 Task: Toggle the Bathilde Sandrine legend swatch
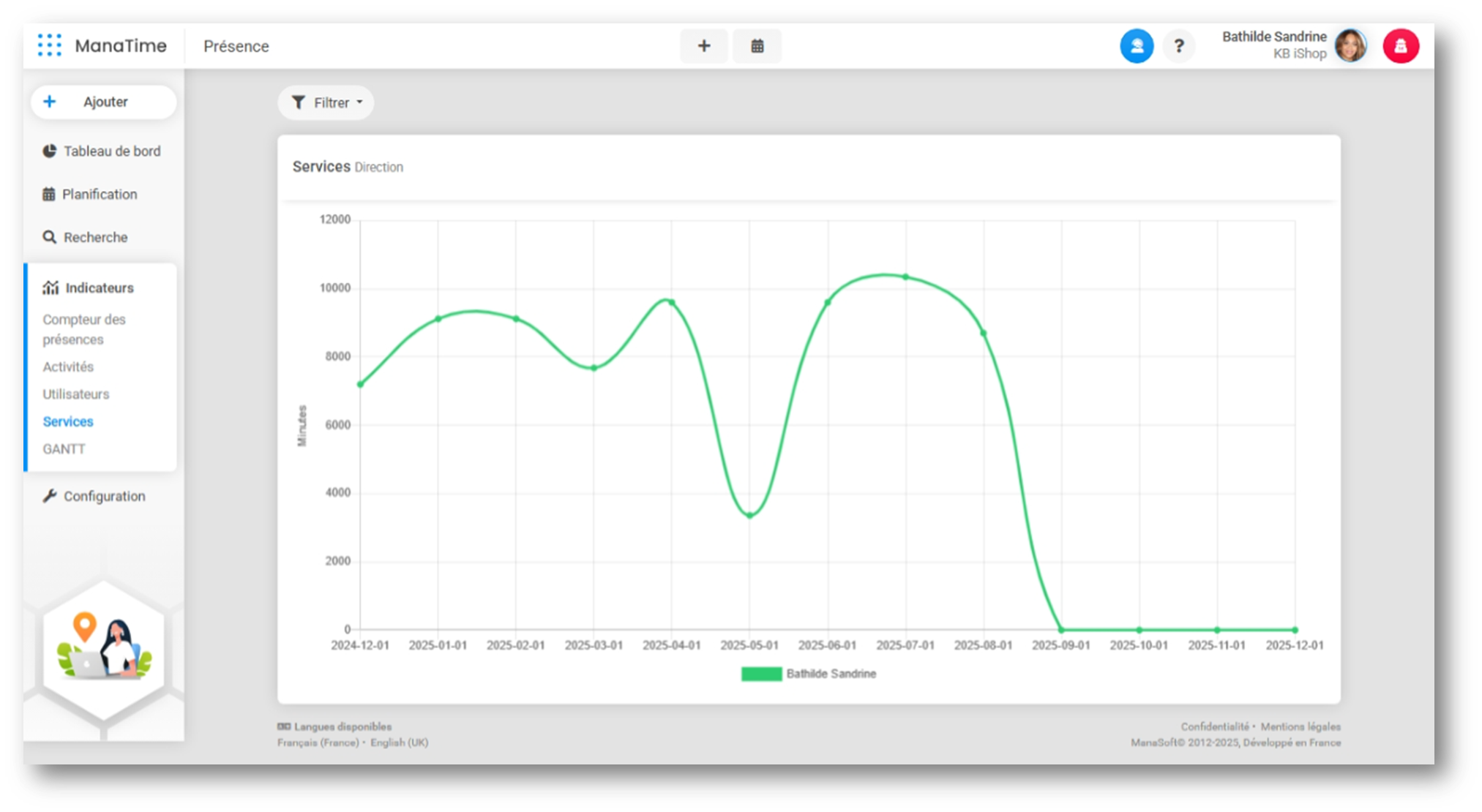point(761,674)
